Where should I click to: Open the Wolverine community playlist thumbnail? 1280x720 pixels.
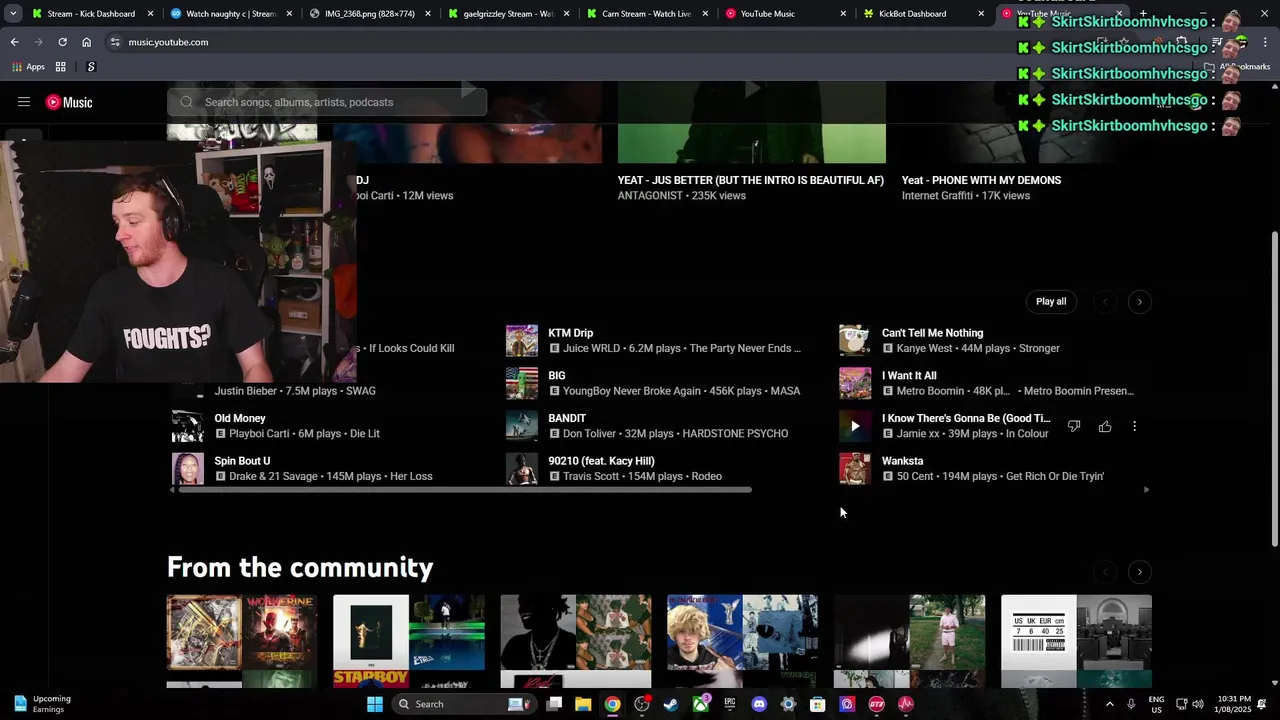[x=242, y=641]
